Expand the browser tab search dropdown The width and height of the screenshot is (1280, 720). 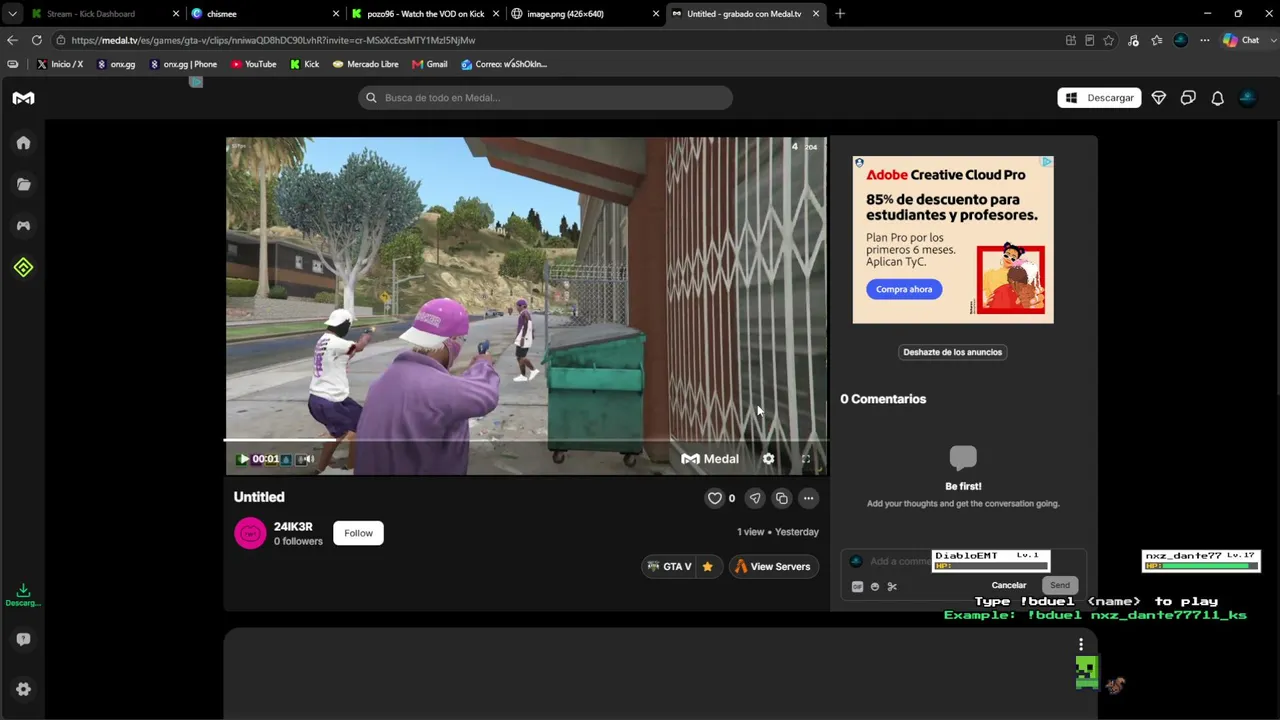point(12,14)
